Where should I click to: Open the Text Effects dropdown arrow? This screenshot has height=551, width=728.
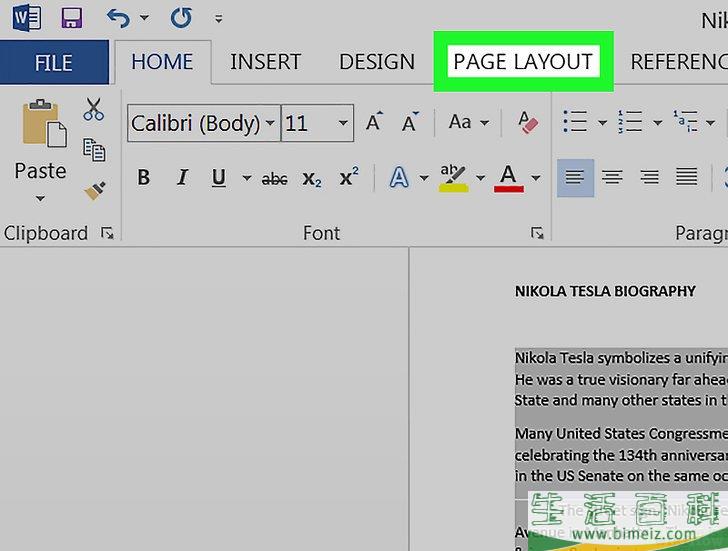(423, 177)
